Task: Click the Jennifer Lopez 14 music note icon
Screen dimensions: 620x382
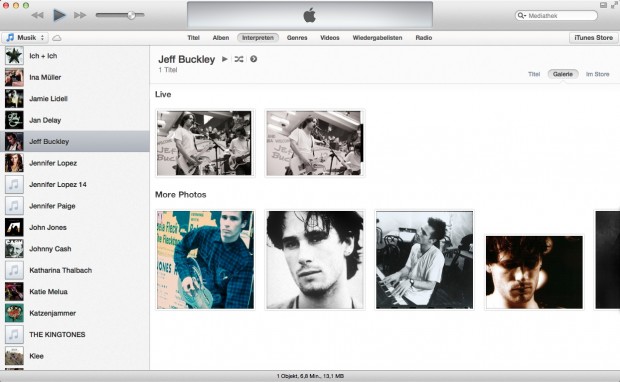Action: pos(14,184)
